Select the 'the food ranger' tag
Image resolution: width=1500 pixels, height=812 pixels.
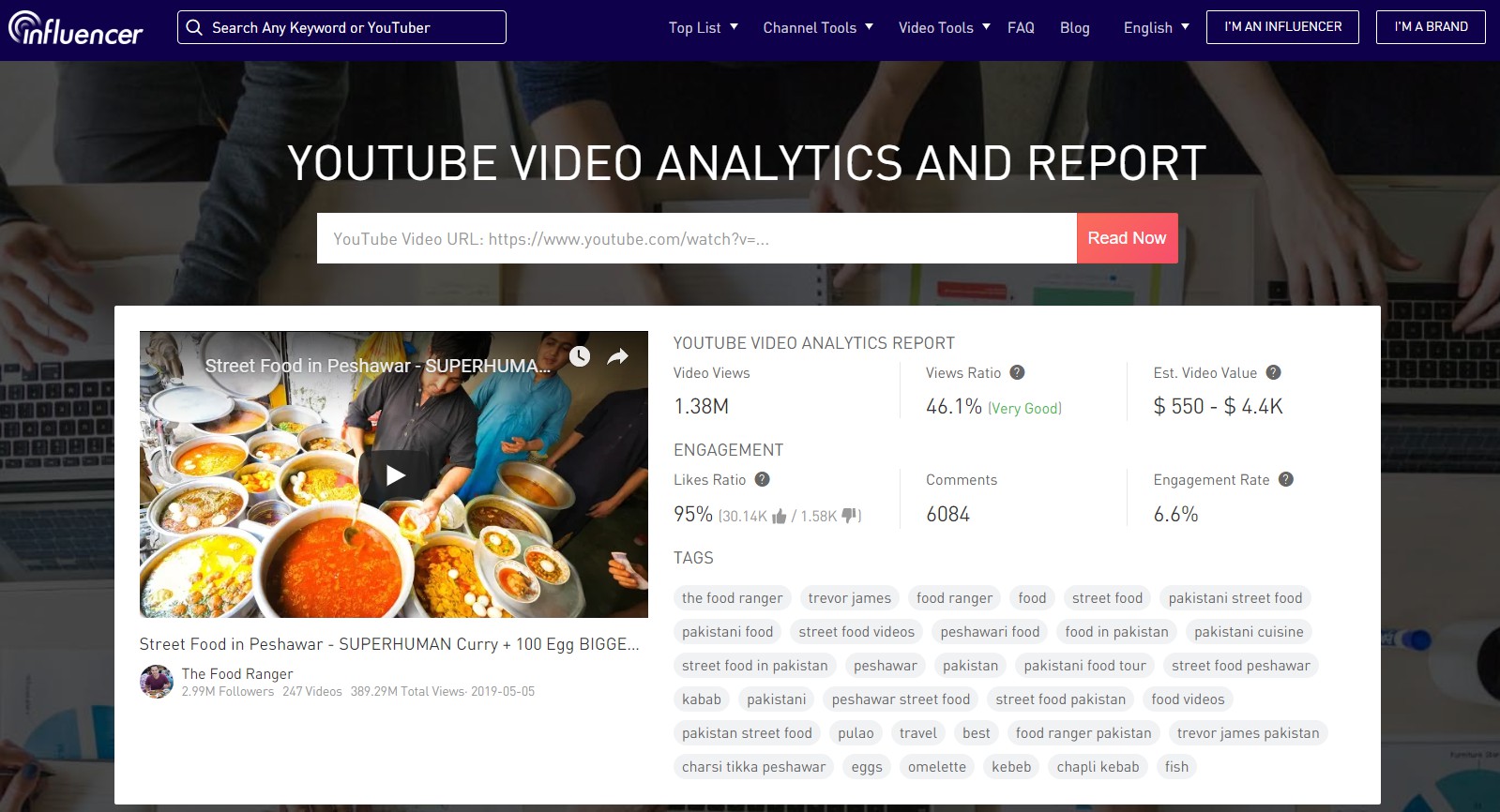click(x=732, y=598)
